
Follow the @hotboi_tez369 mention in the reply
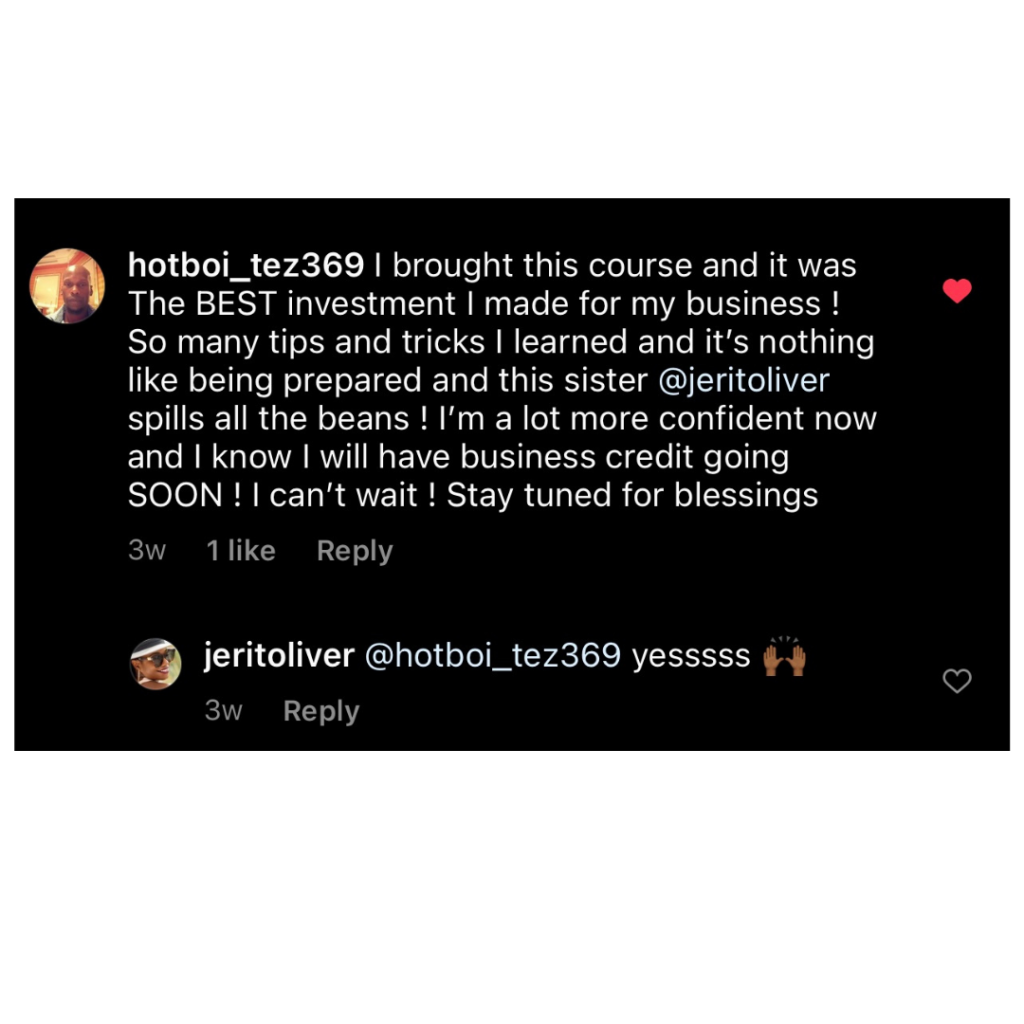pyautogui.click(x=493, y=656)
